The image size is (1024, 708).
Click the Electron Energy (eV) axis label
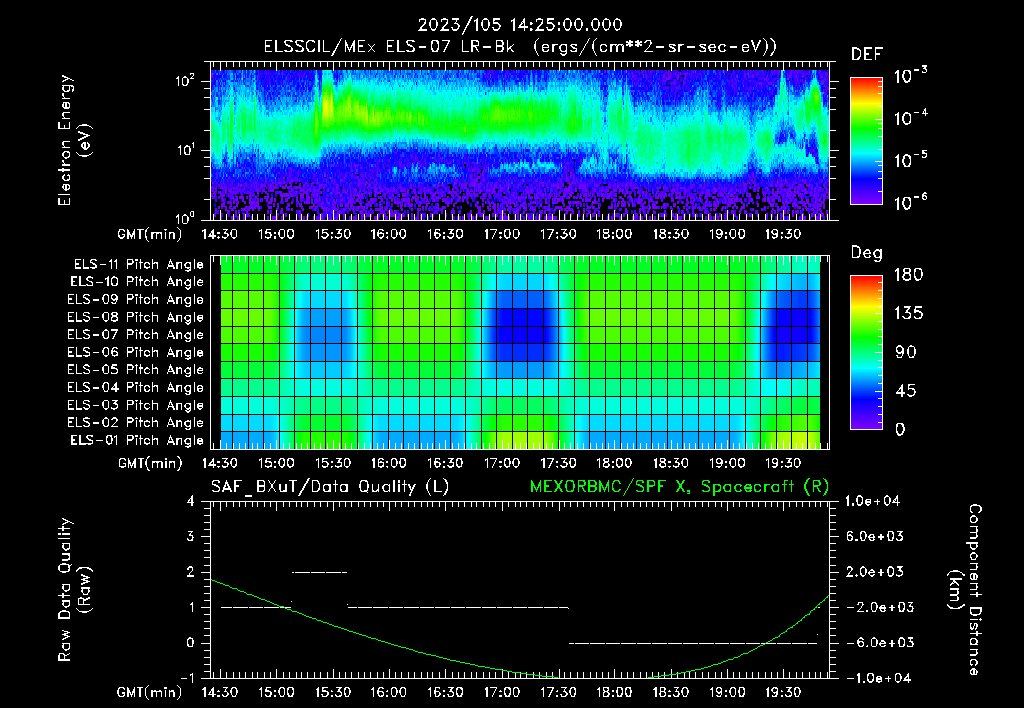(74, 140)
